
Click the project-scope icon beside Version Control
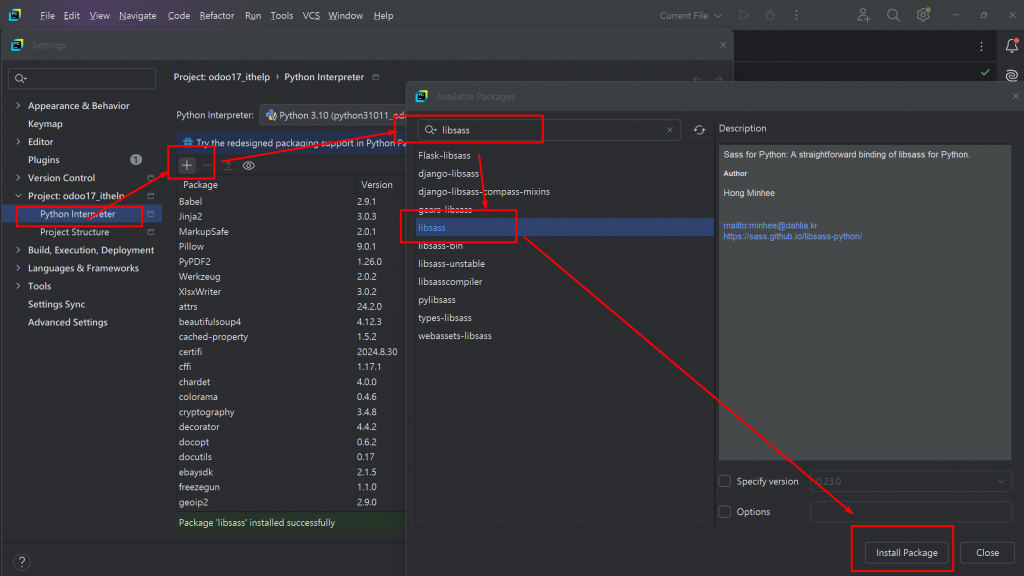(x=151, y=178)
